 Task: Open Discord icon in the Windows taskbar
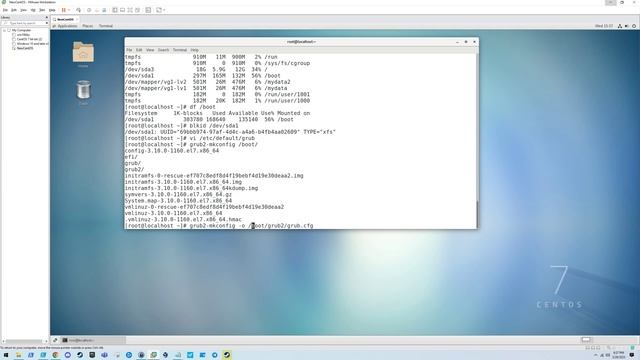click(67, 355)
